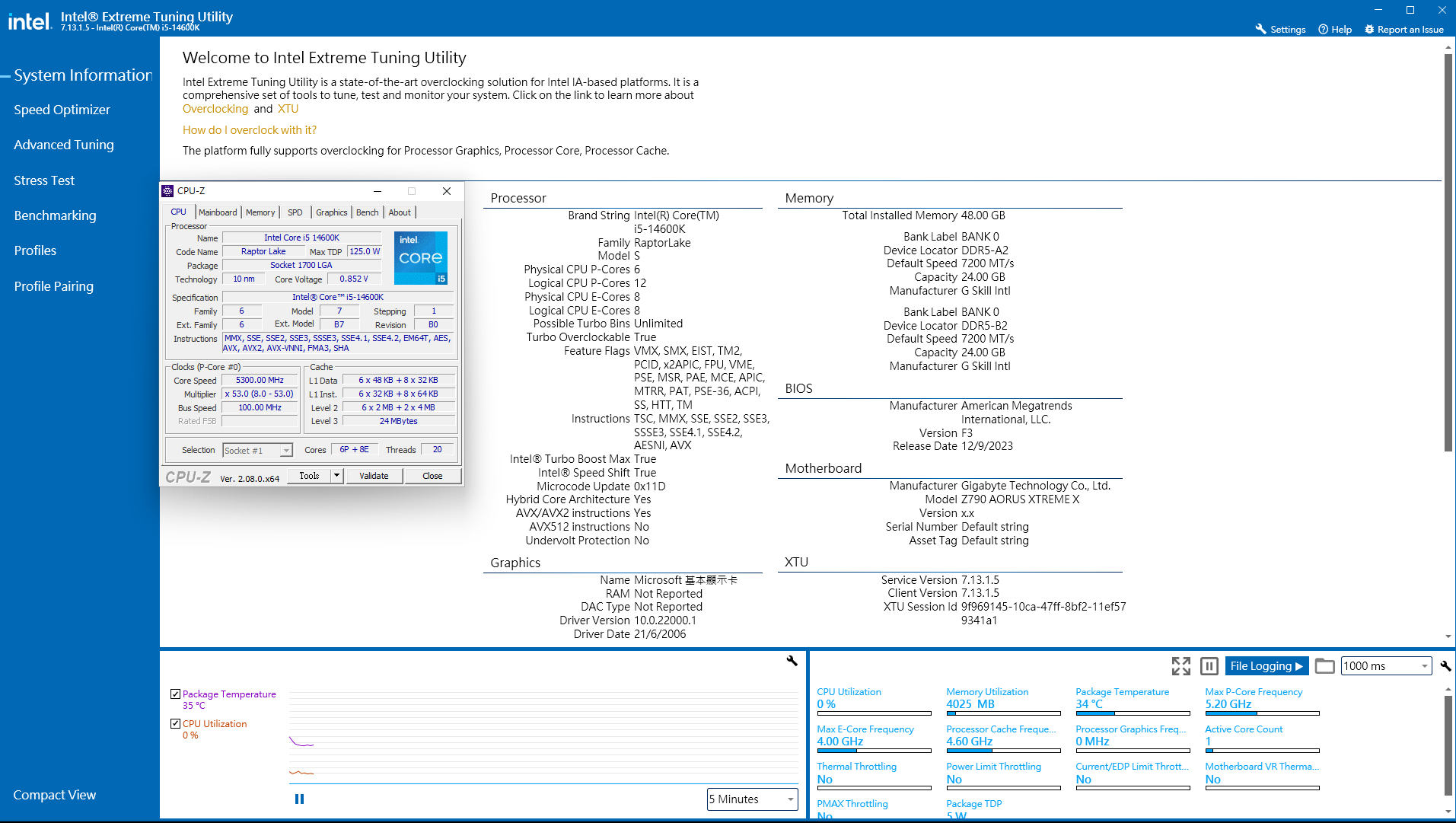
Task: Toggle CPU Utilization graph checkbox
Action: pyautogui.click(x=175, y=723)
